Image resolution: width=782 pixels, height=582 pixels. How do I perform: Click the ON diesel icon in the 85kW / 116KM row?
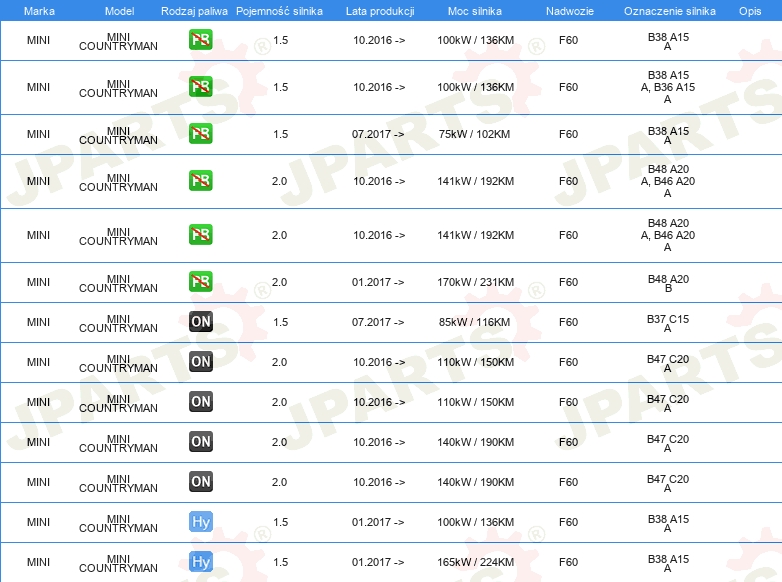click(x=200, y=322)
